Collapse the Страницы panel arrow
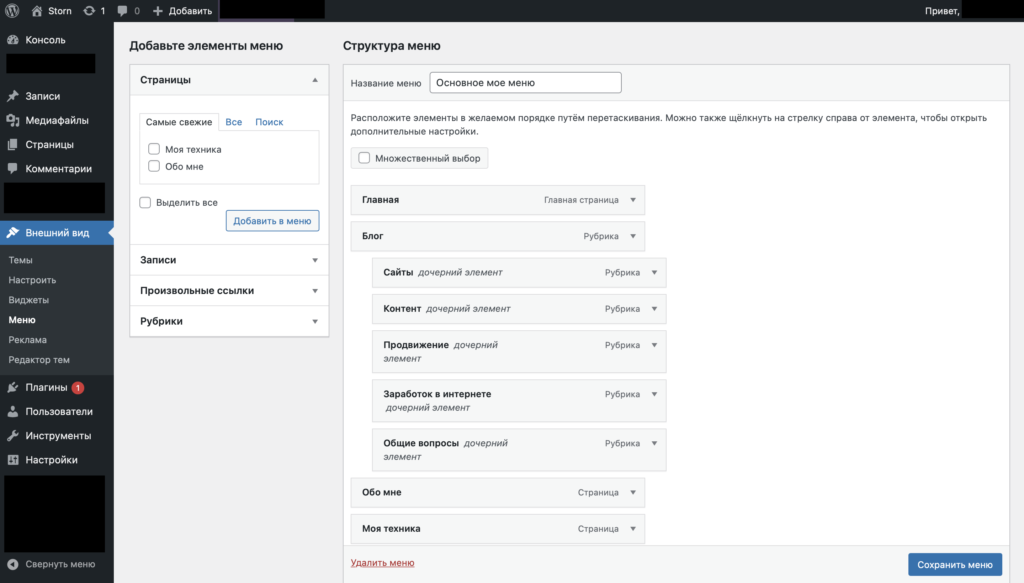1024x583 pixels. (315, 80)
